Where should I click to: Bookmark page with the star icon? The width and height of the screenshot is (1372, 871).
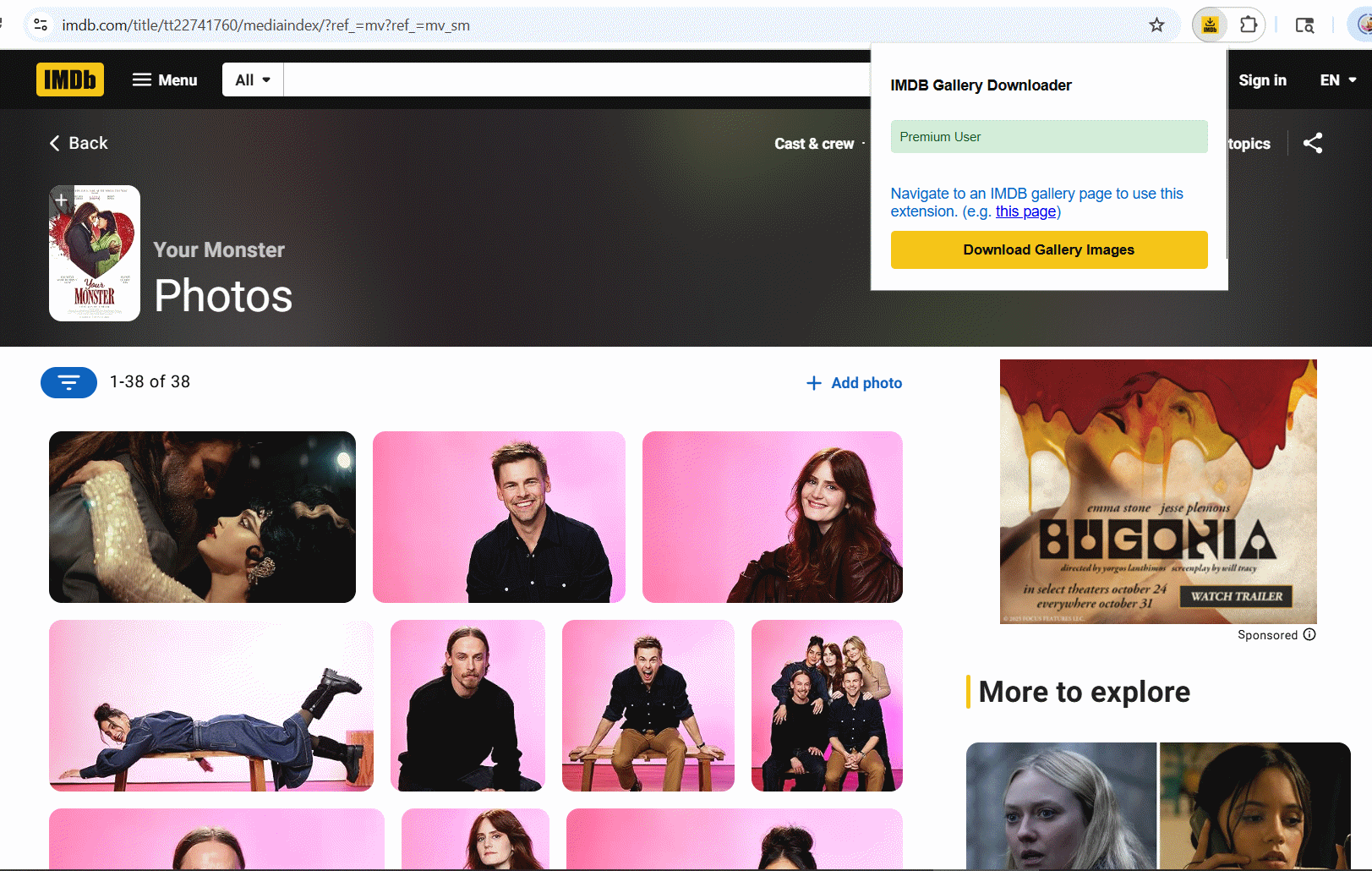(x=1156, y=25)
